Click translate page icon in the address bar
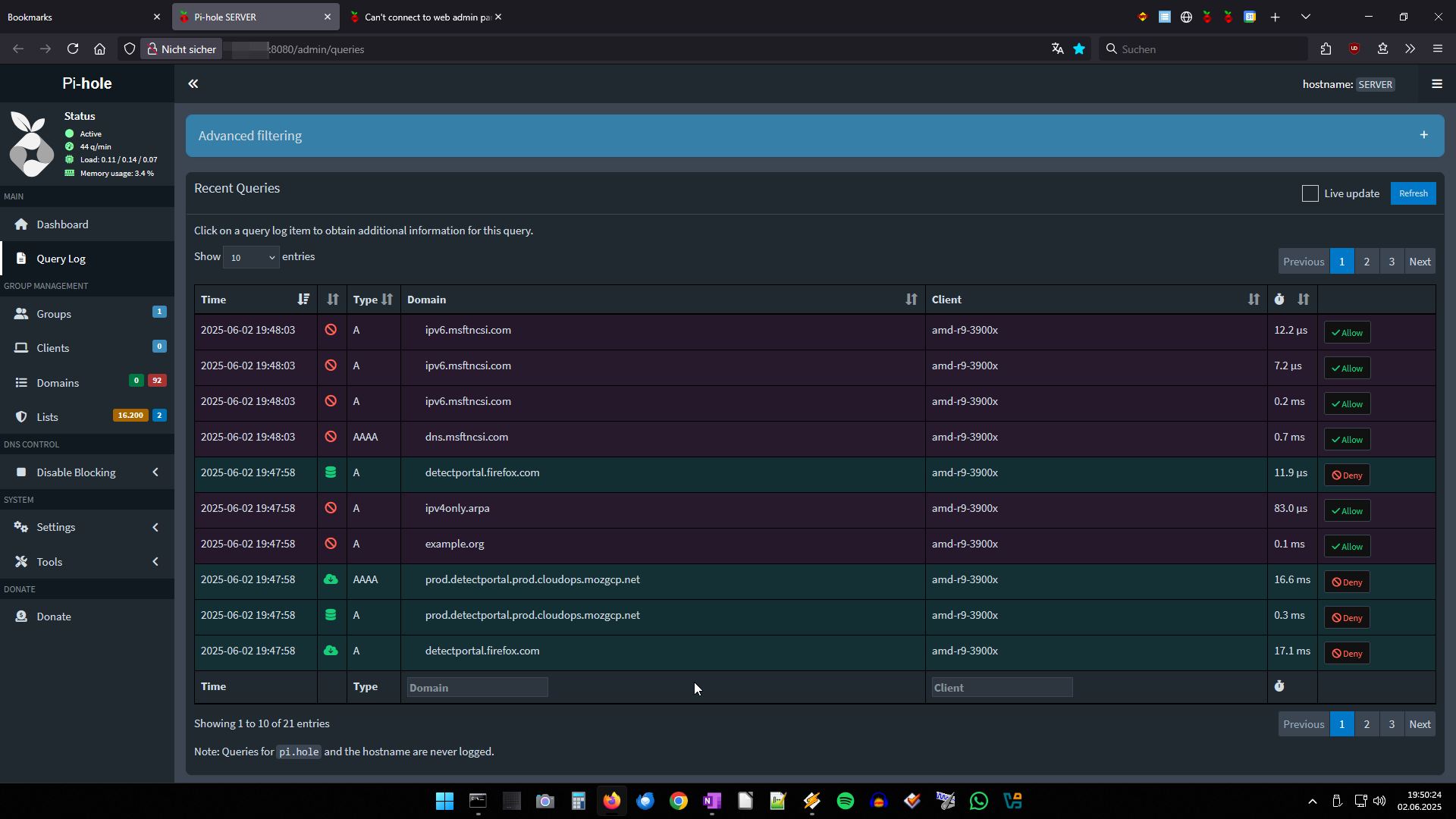This screenshot has width=1456, height=819. click(1057, 49)
